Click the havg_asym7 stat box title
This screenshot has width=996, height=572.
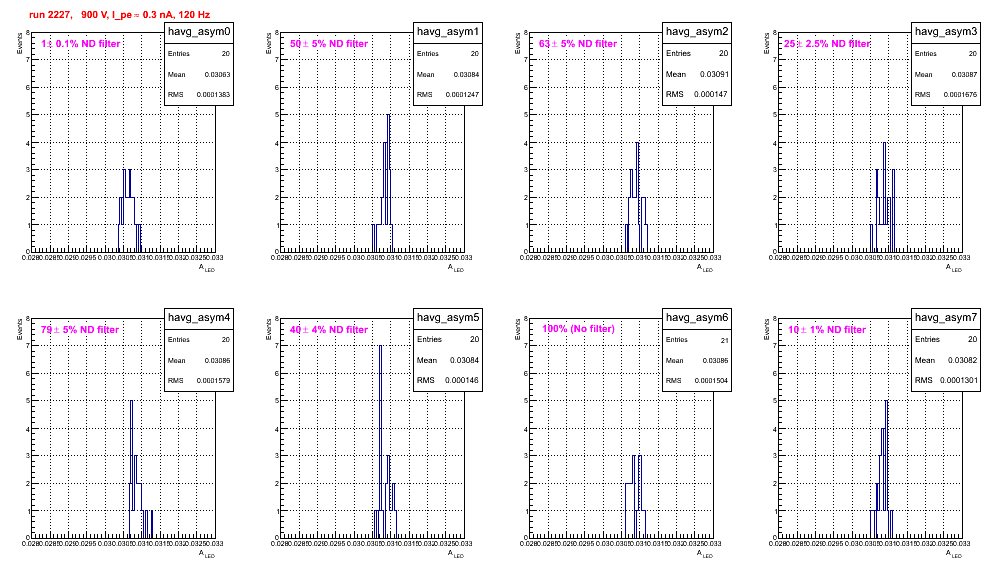point(946,317)
